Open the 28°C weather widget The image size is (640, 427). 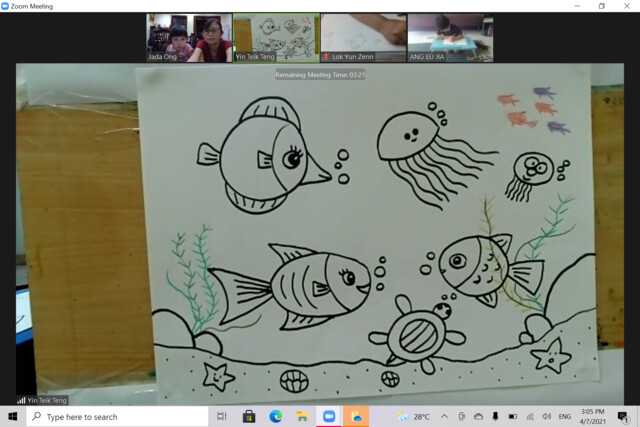[x=414, y=416]
